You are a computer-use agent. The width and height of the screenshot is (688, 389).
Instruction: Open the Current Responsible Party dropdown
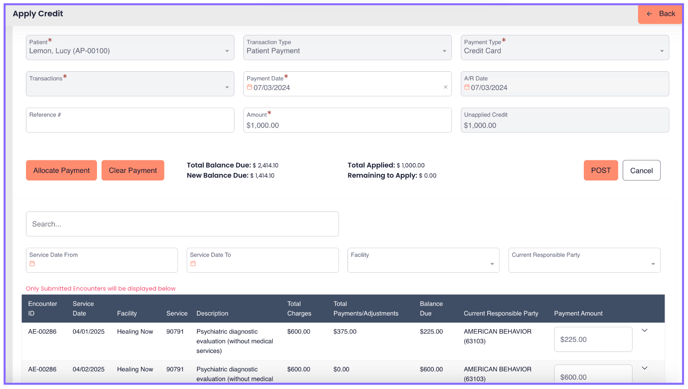[x=584, y=260]
